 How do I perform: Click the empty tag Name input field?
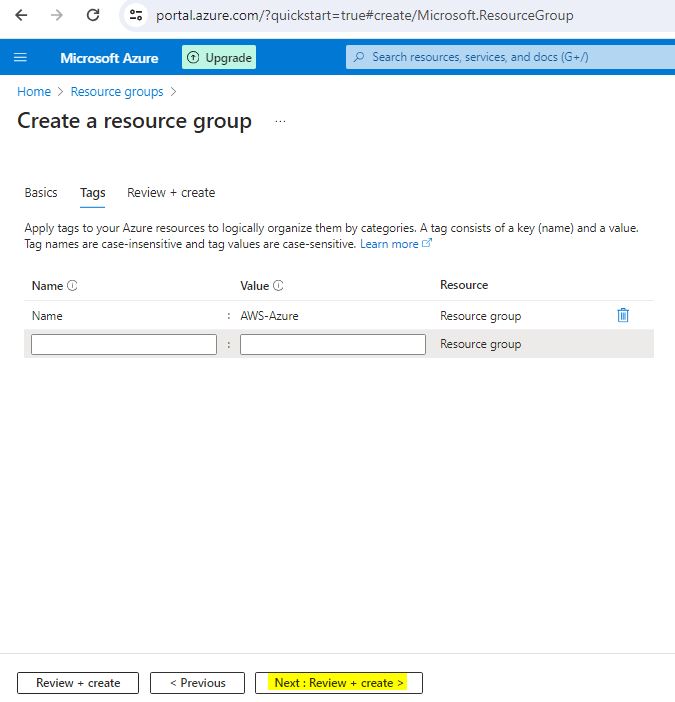point(124,344)
